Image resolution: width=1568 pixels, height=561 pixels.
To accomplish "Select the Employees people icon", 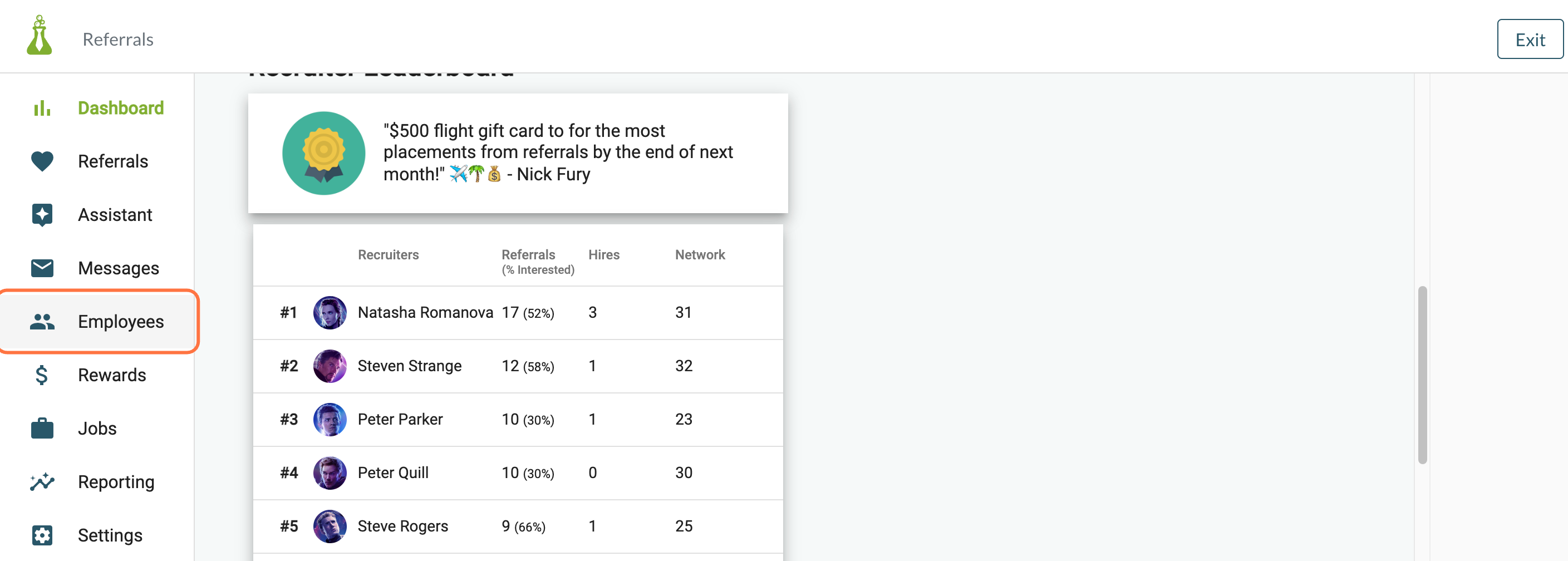I will point(42,321).
